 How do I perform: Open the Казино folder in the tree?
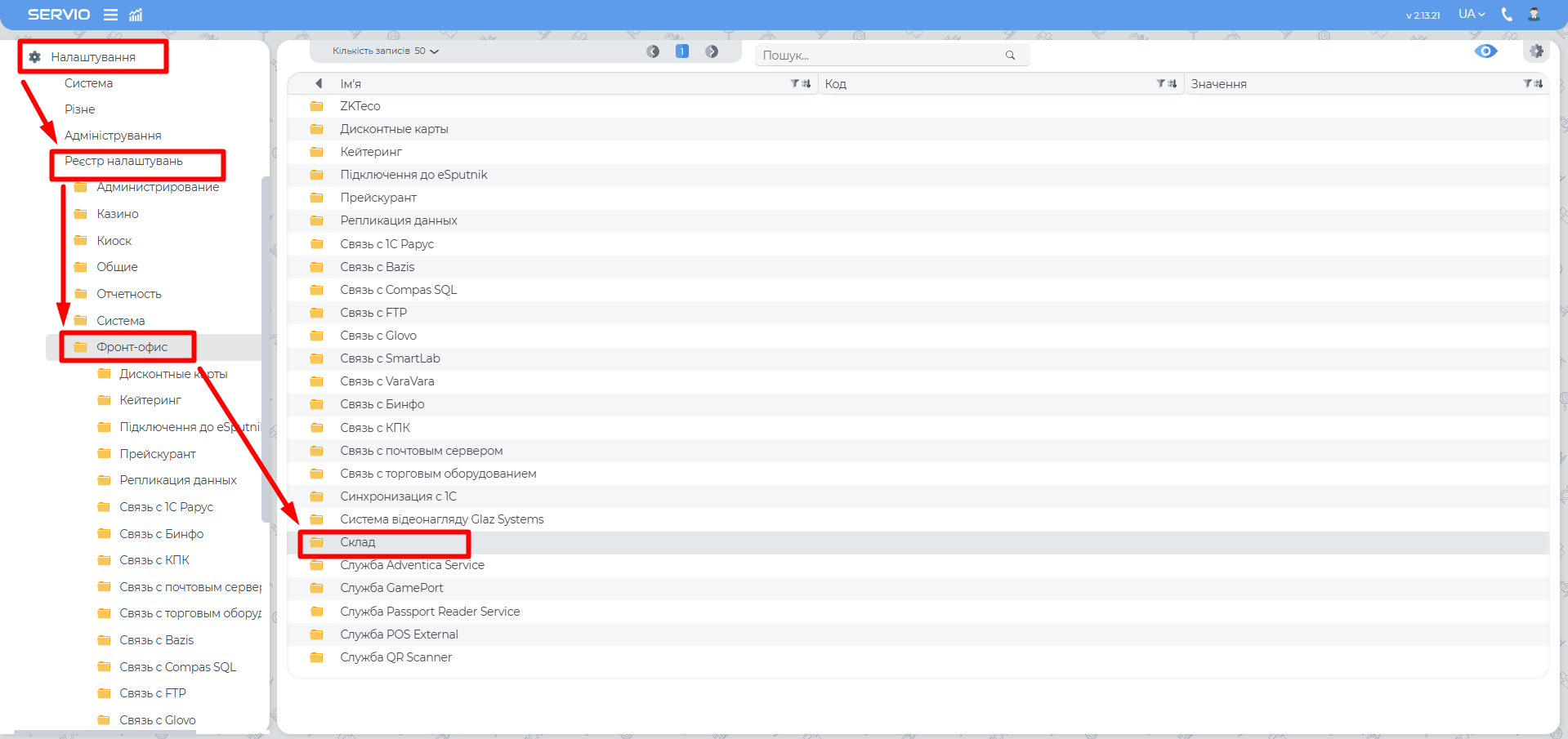tap(118, 214)
